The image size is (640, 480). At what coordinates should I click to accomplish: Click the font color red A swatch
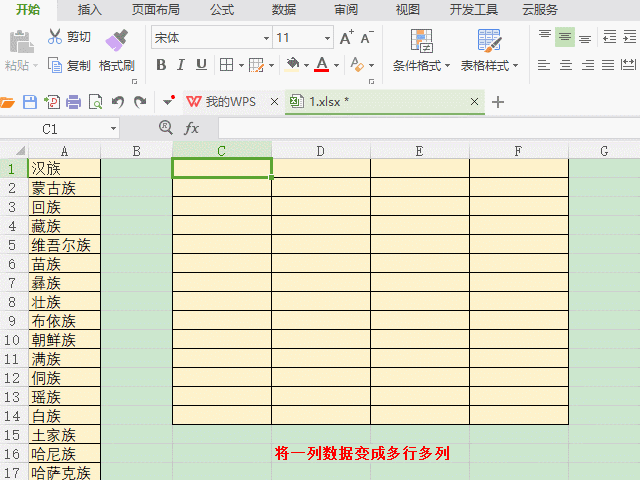pos(321,65)
